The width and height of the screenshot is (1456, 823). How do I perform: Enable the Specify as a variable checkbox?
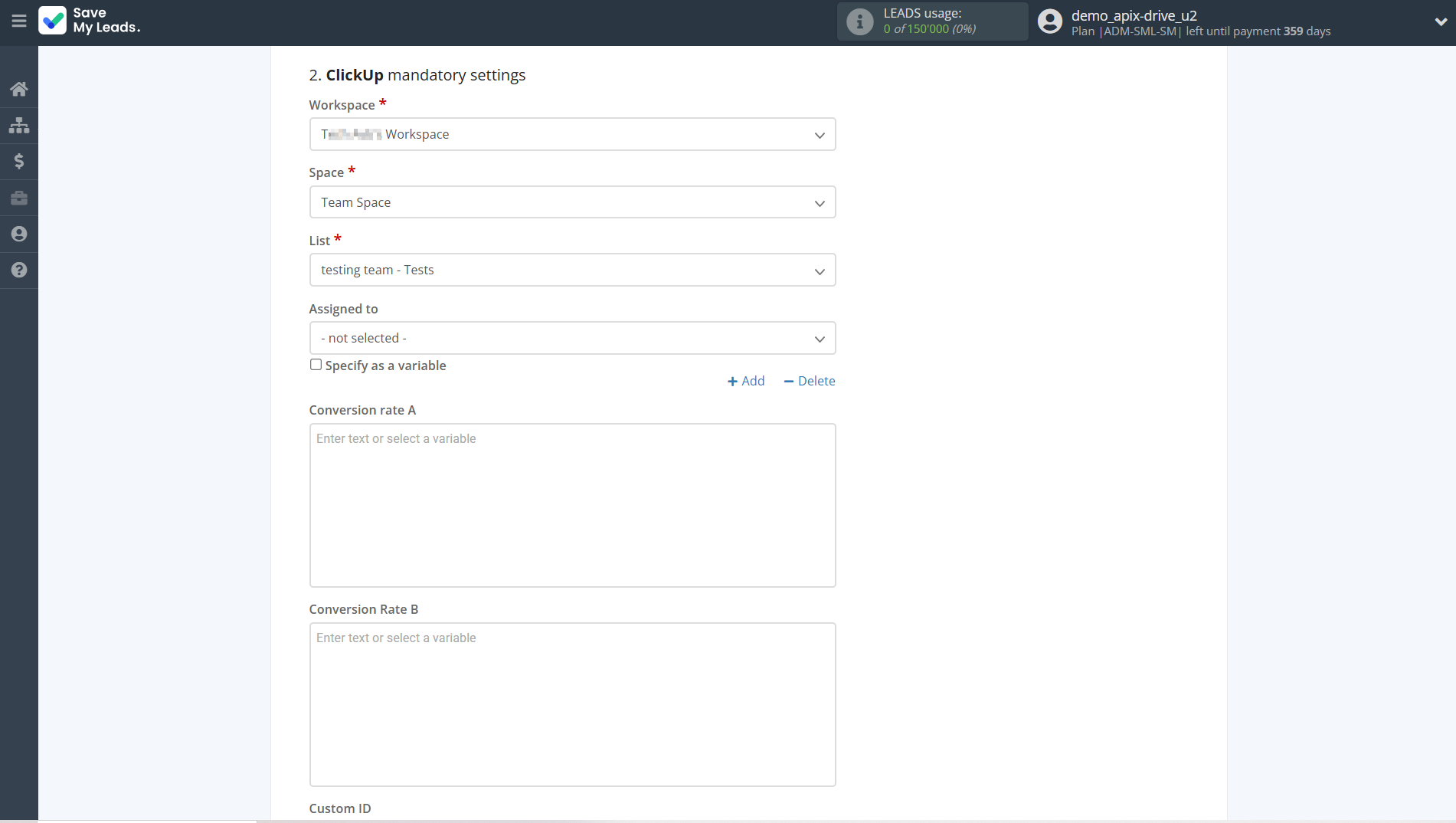pos(316,365)
